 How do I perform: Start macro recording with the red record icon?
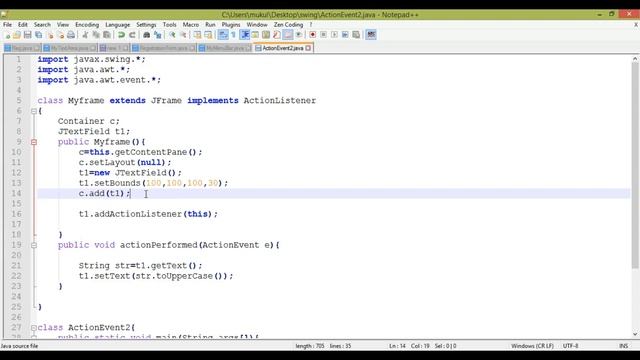click(313, 35)
